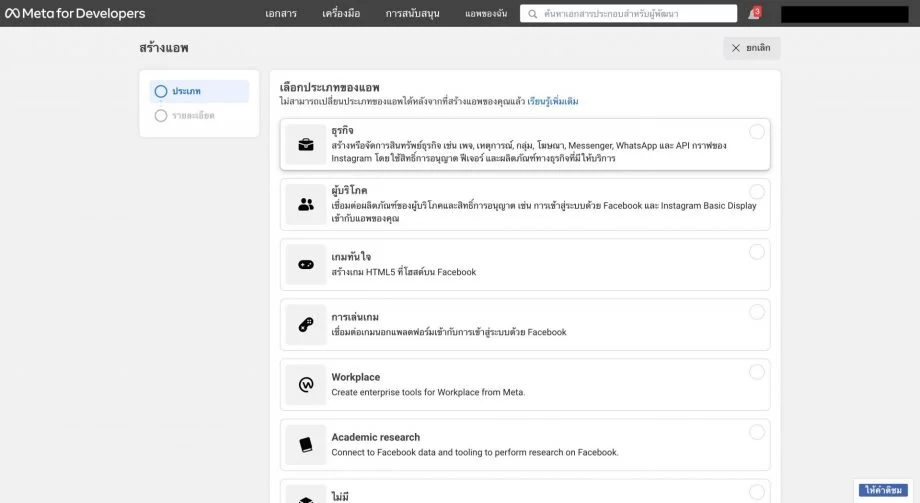Select the การเล่นเกม radio button
This screenshot has width=920, height=503.
[x=757, y=312]
